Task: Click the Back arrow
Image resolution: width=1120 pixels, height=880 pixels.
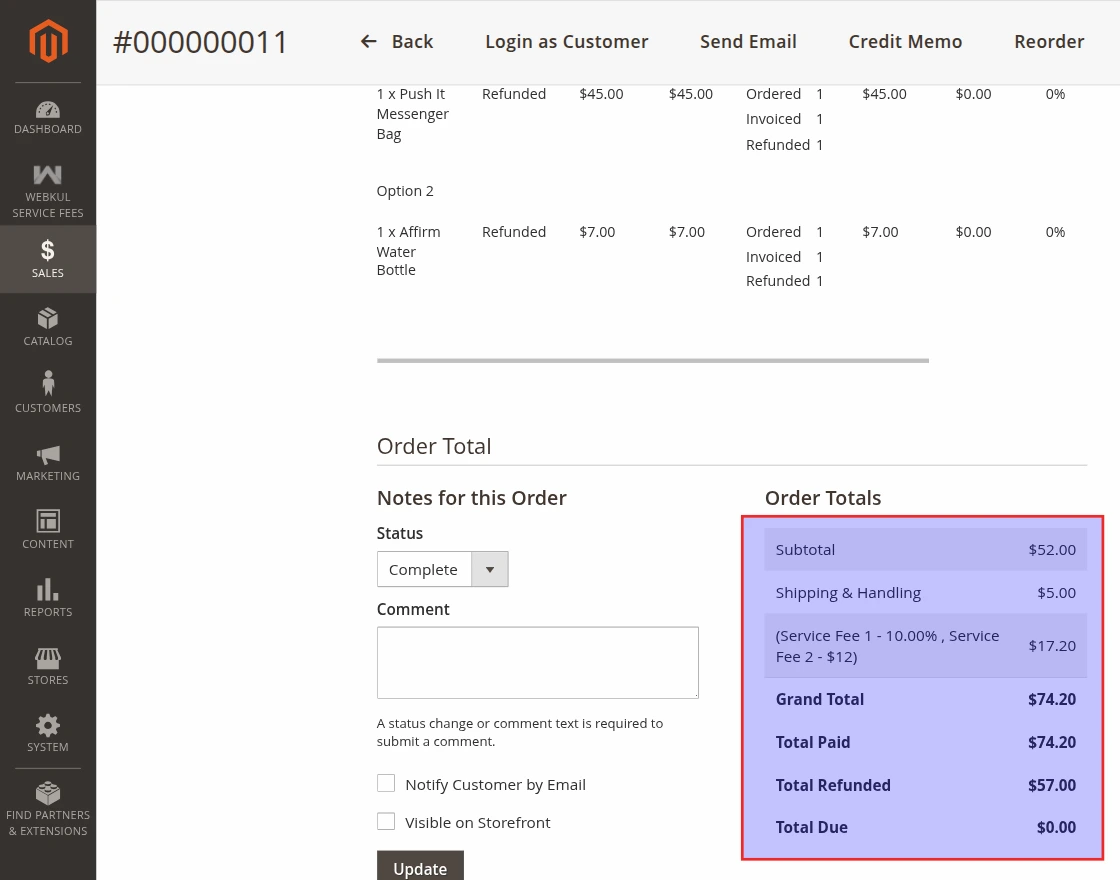Action: pyautogui.click(x=369, y=41)
